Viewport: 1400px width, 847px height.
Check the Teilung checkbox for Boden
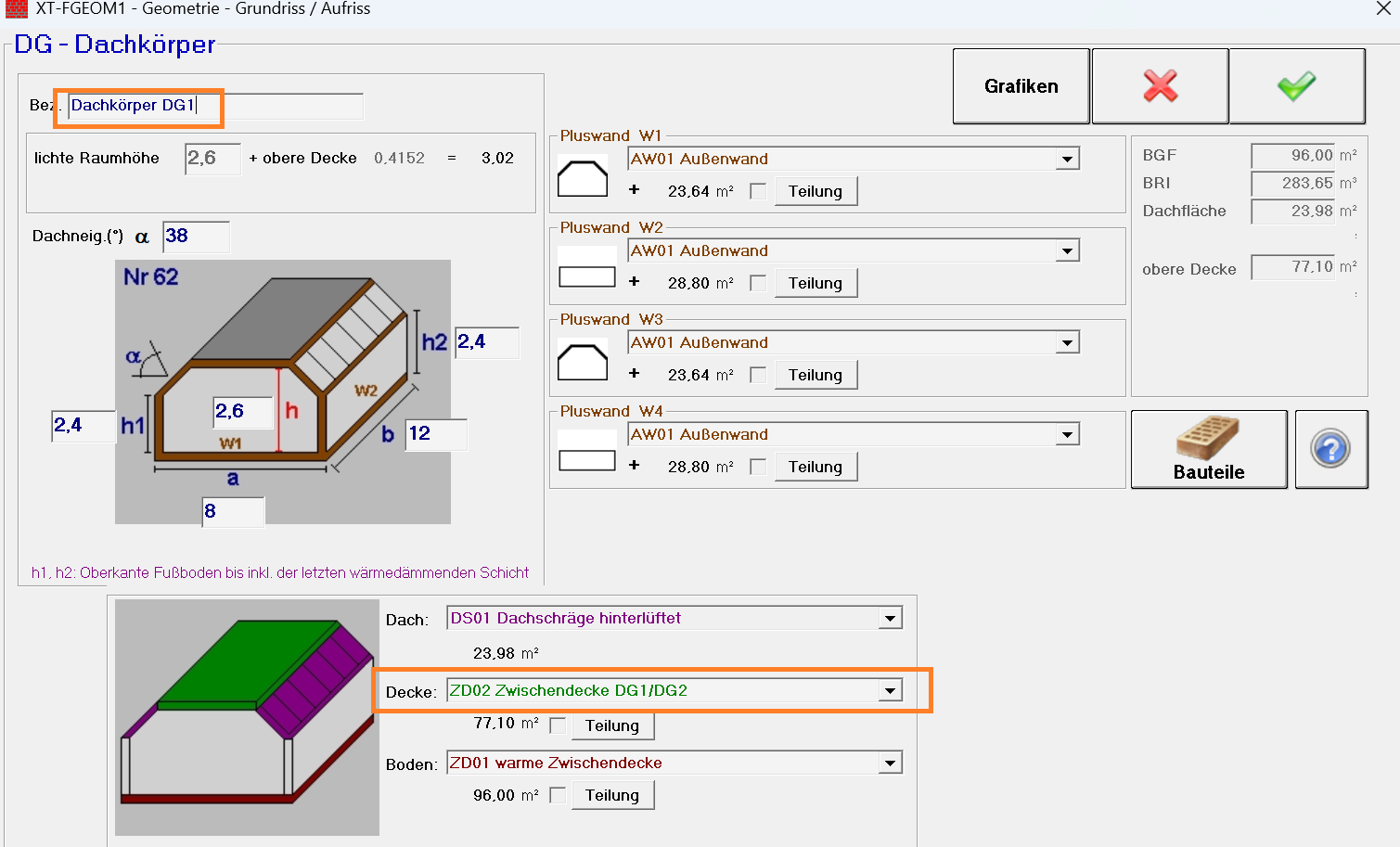coord(558,795)
